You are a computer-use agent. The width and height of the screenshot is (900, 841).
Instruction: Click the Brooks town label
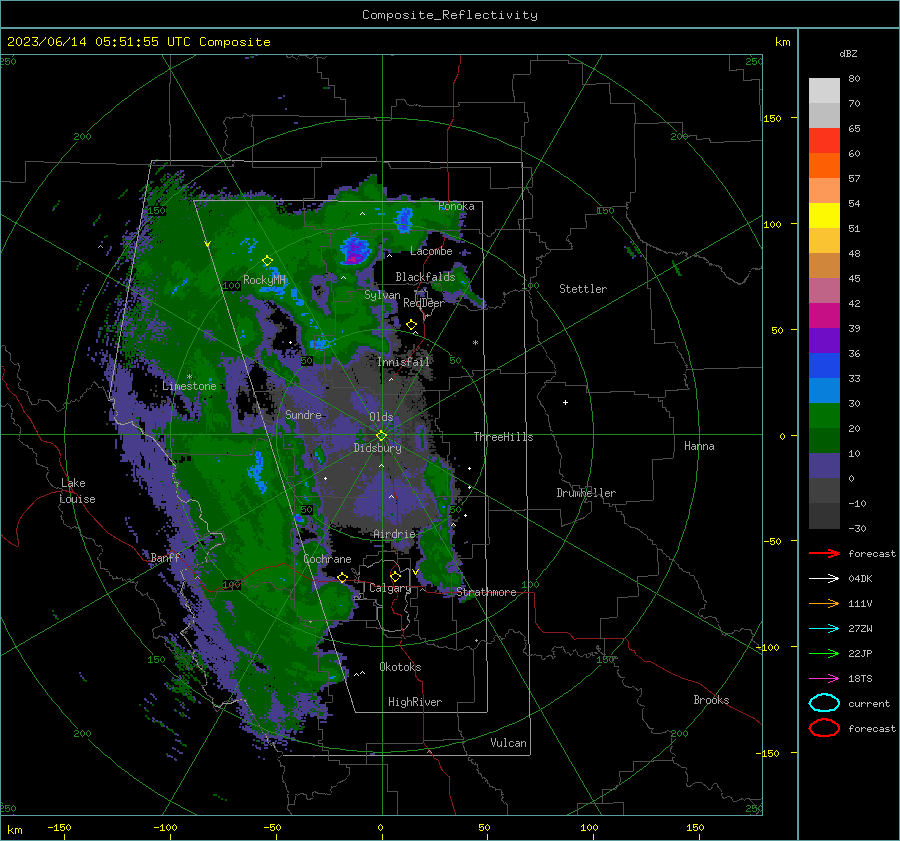pos(711,700)
